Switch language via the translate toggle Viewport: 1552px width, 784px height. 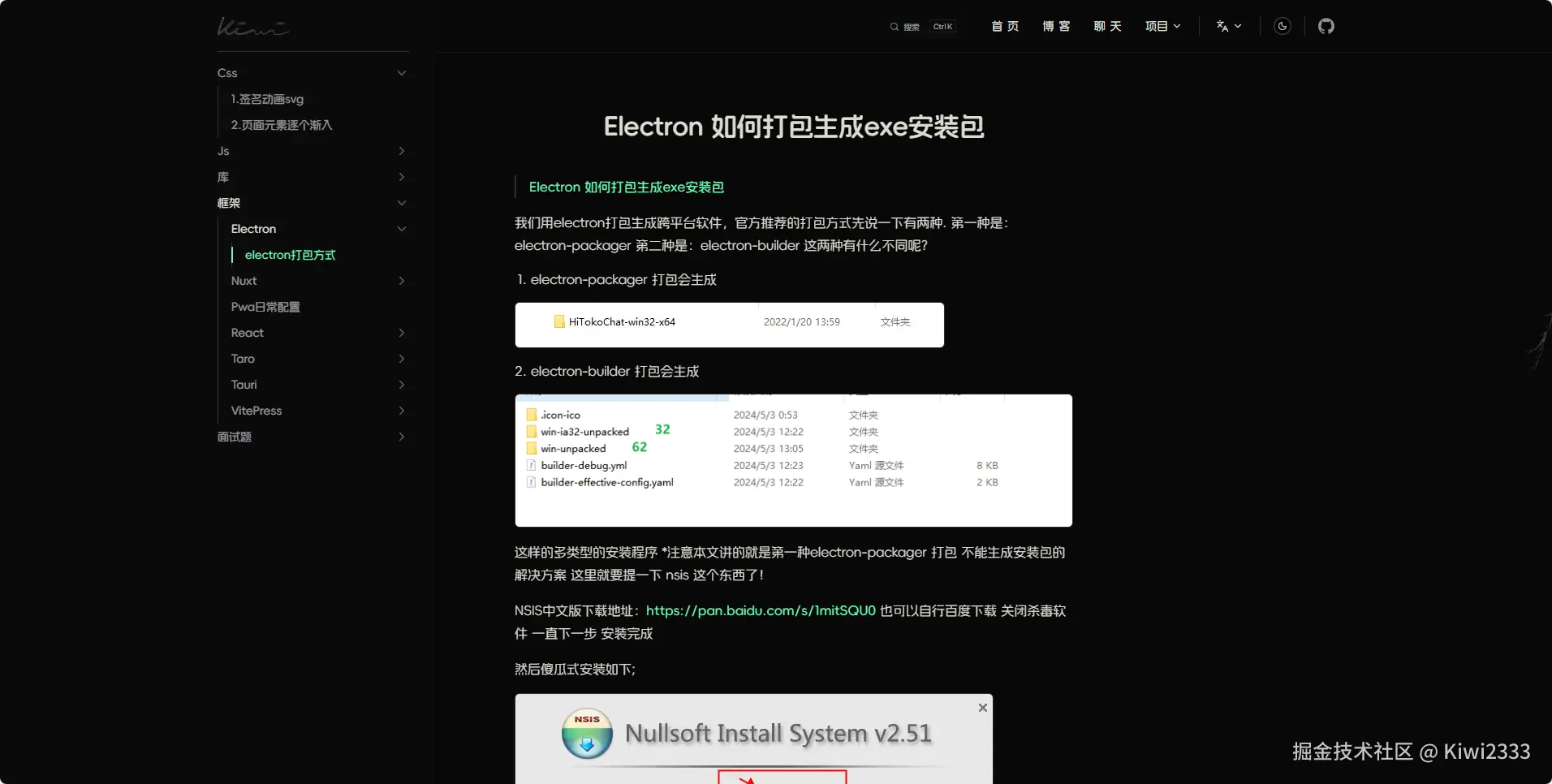(x=1227, y=26)
